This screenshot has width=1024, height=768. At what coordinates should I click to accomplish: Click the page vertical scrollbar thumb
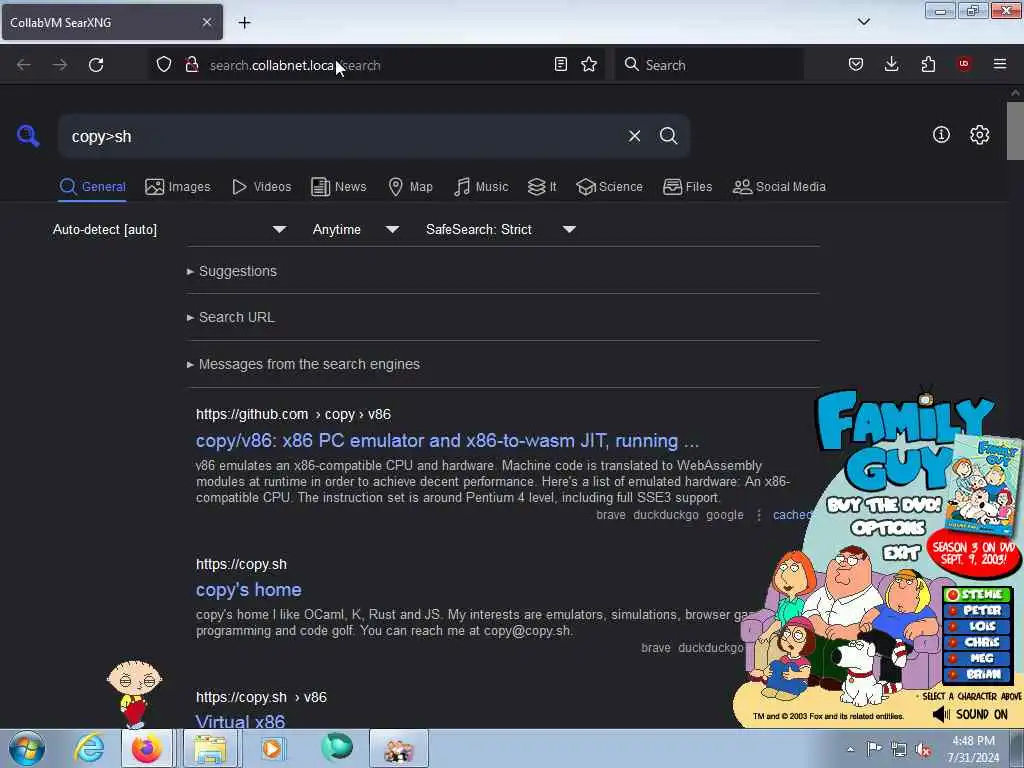1015,131
